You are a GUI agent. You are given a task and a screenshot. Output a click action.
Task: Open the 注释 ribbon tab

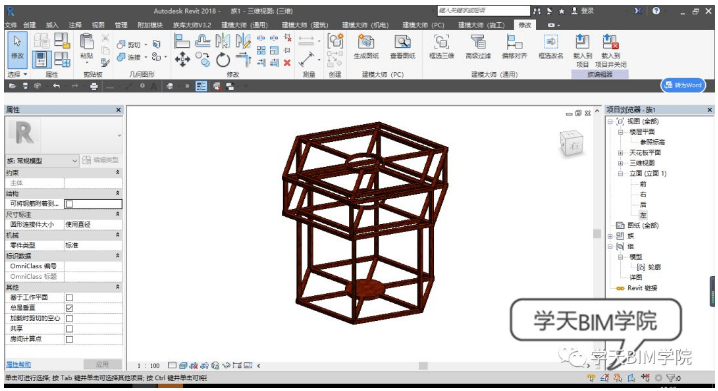coord(75,25)
